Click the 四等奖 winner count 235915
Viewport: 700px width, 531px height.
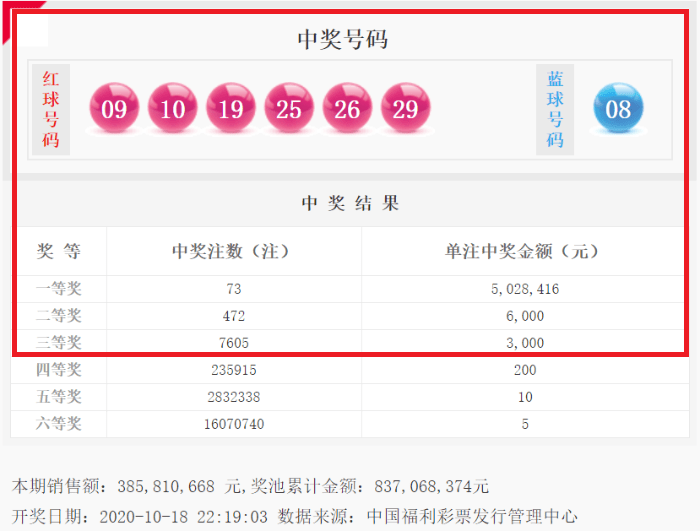pos(234,370)
